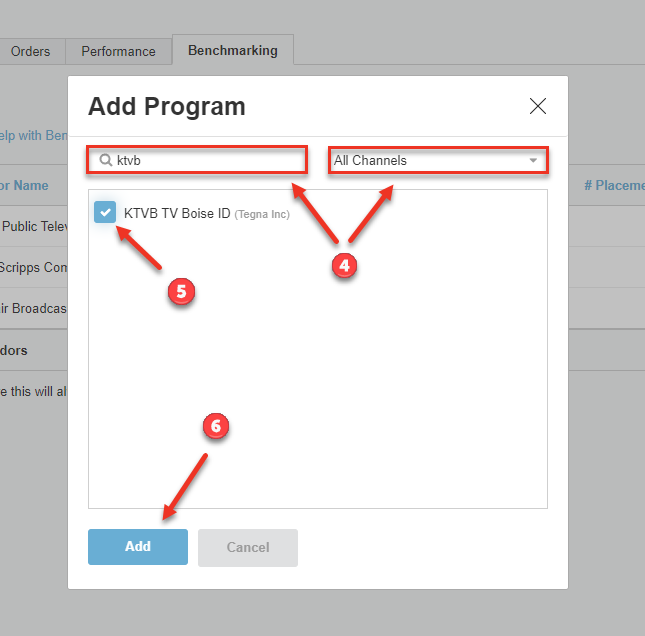Click the red step 5 annotation marker
The width and height of the screenshot is (645, 636).
[182, 291]
